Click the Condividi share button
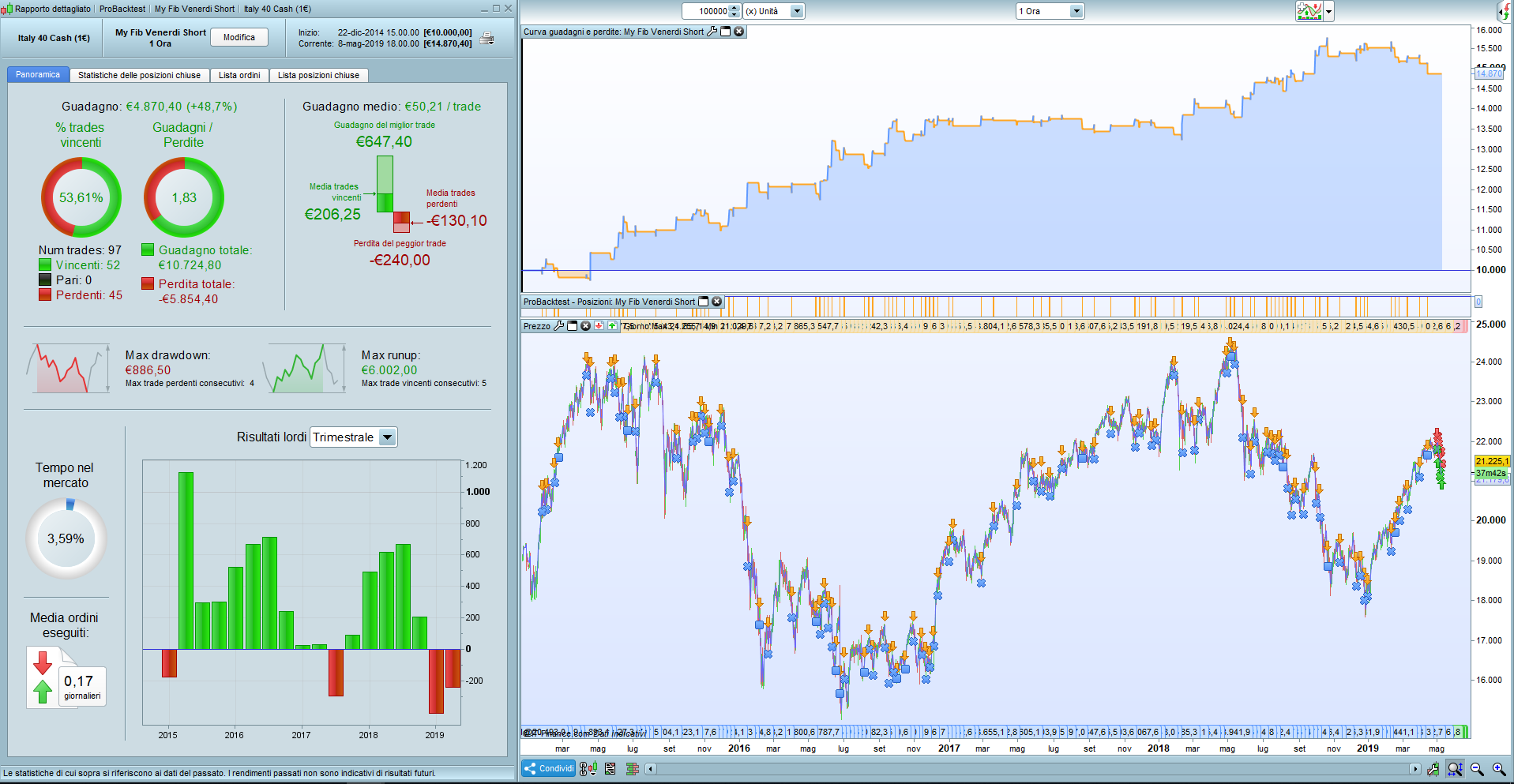Image resolution: width=1514 pixels, height=784 pixels. click(548, 768)
